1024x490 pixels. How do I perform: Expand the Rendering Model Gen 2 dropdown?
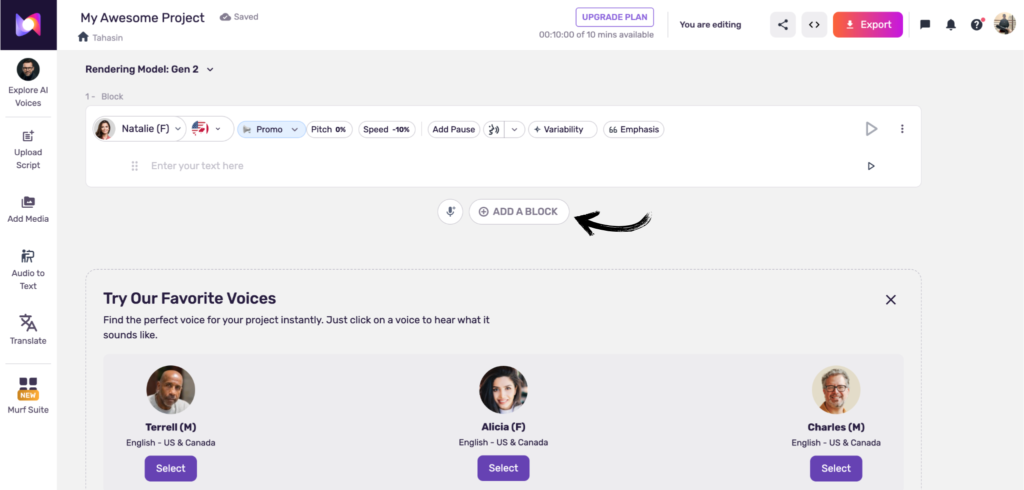[x=150, y=69]
